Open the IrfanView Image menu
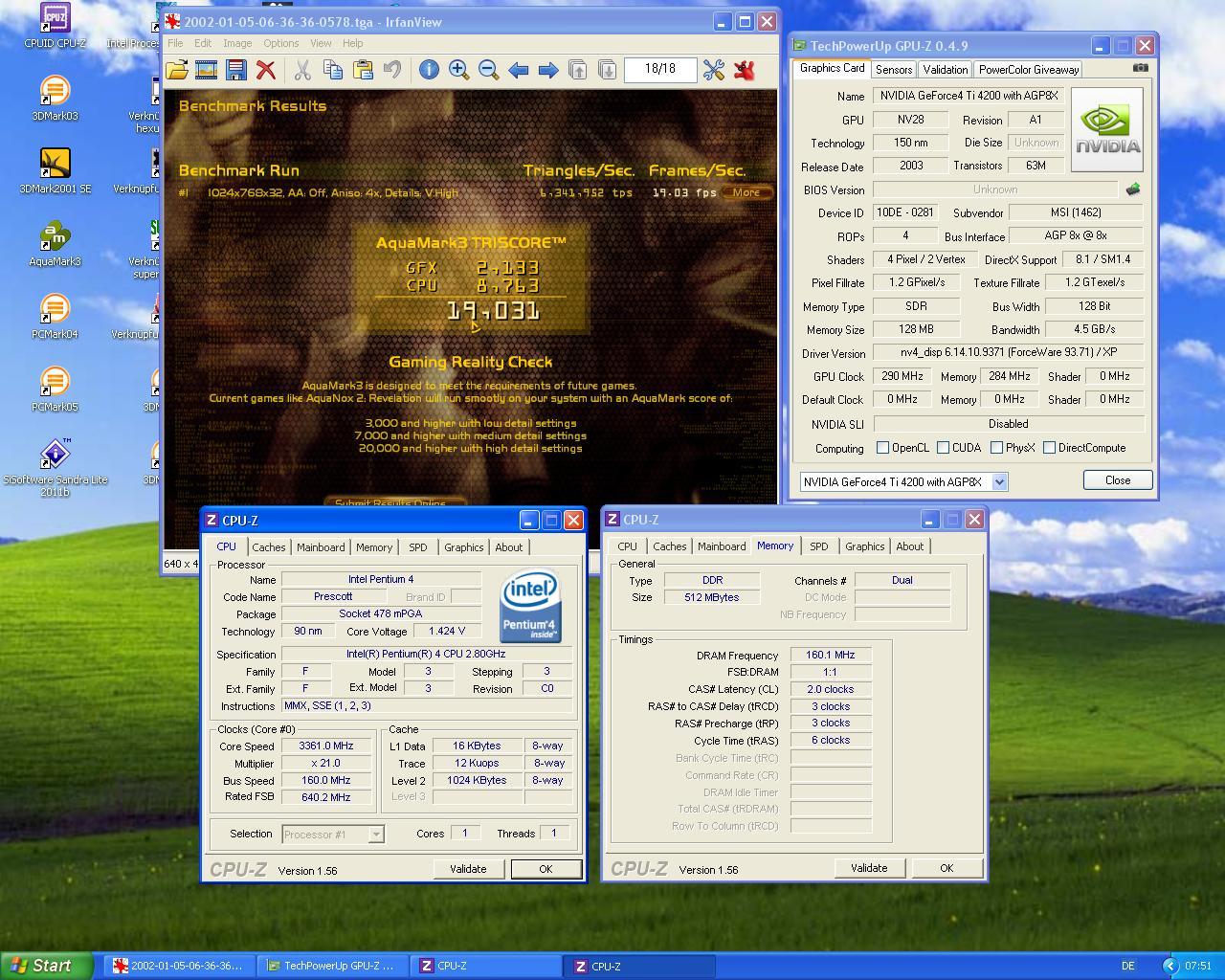The width and height of the screenshot is (1225, 980). [237, 43]
